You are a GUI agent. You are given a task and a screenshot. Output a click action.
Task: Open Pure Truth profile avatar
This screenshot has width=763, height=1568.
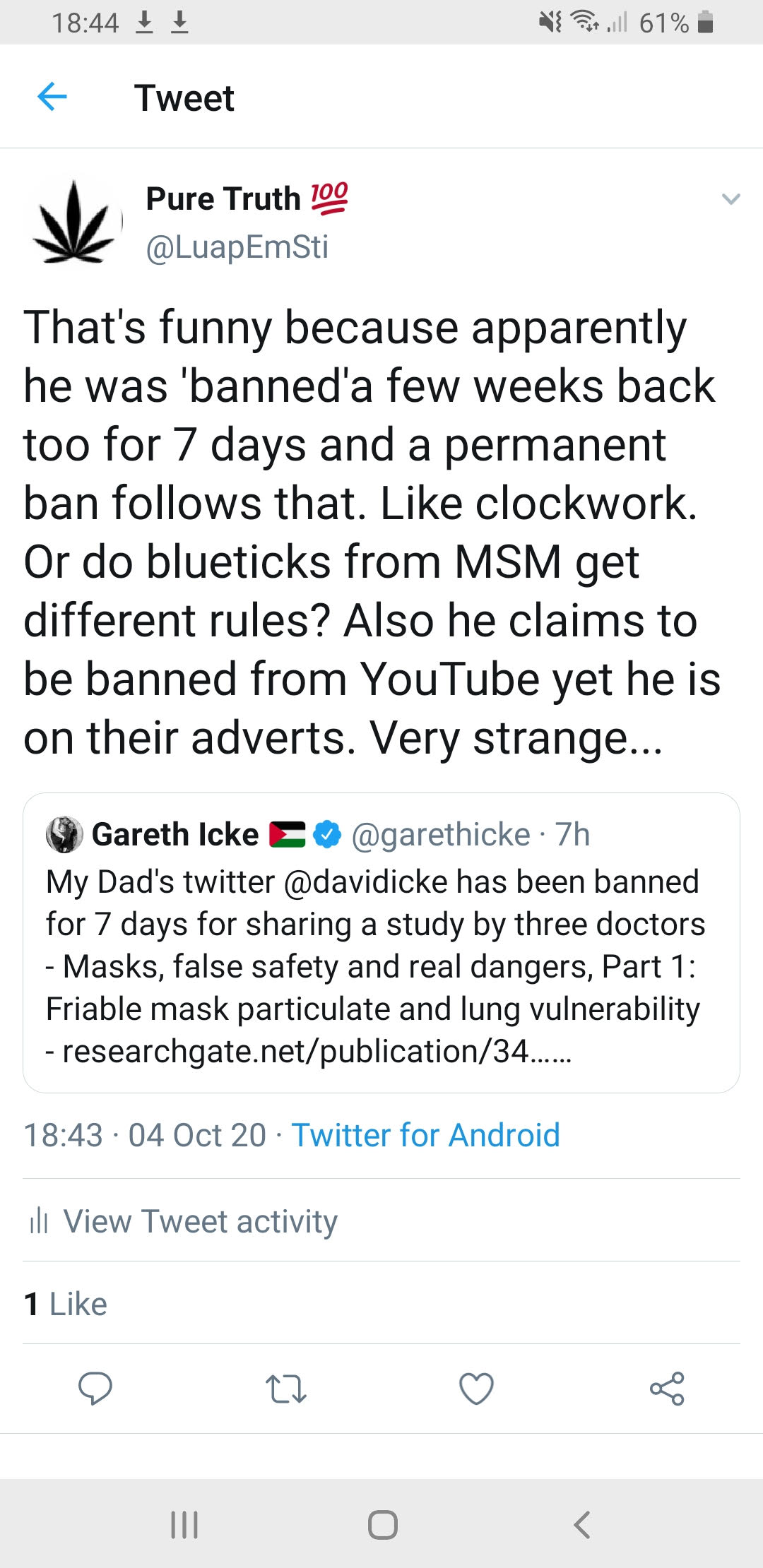74,222
